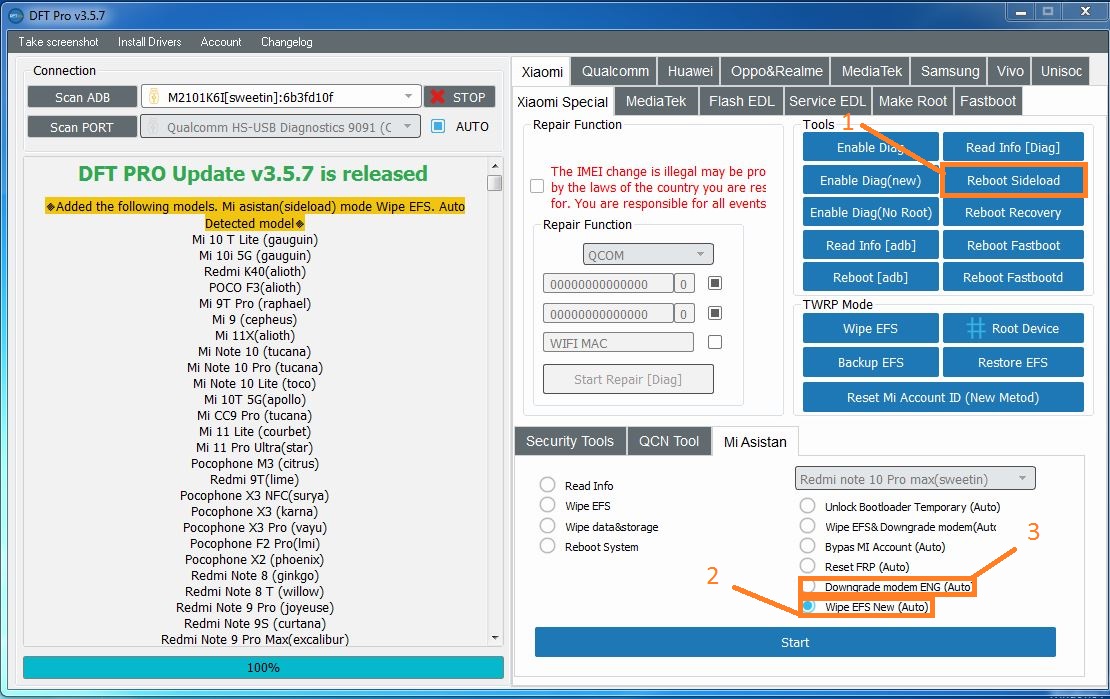Select Wipe EFS& Downgrade modem option

[807, 525]
